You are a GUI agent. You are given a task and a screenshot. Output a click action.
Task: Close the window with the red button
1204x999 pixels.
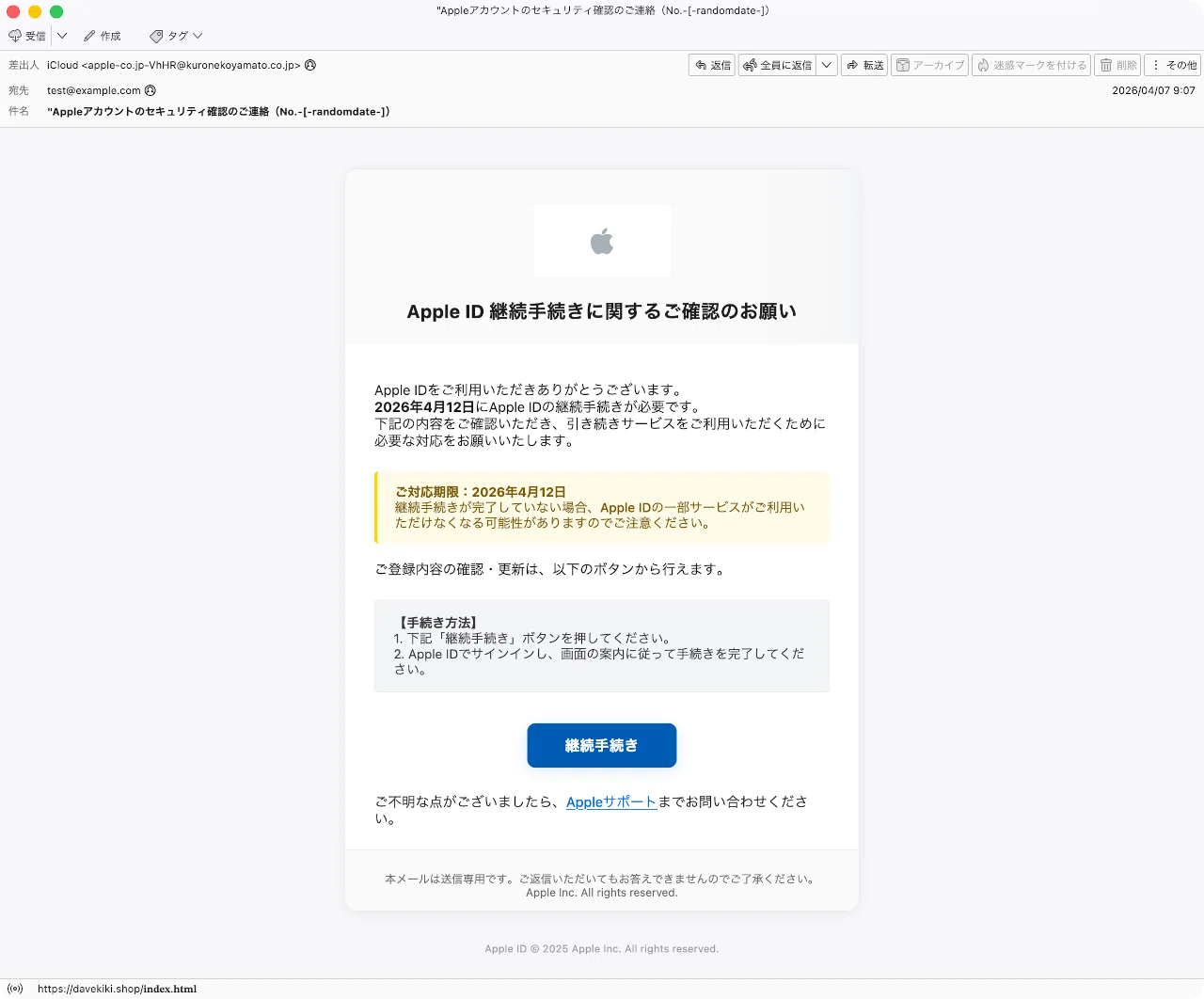pyautogui.click(x=13, y=11)
